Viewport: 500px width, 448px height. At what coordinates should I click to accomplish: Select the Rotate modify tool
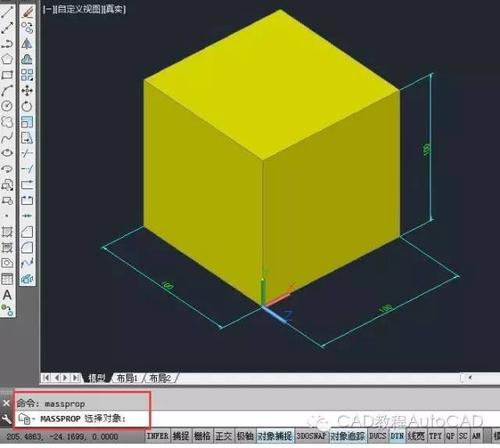click(x=27, y=106)
